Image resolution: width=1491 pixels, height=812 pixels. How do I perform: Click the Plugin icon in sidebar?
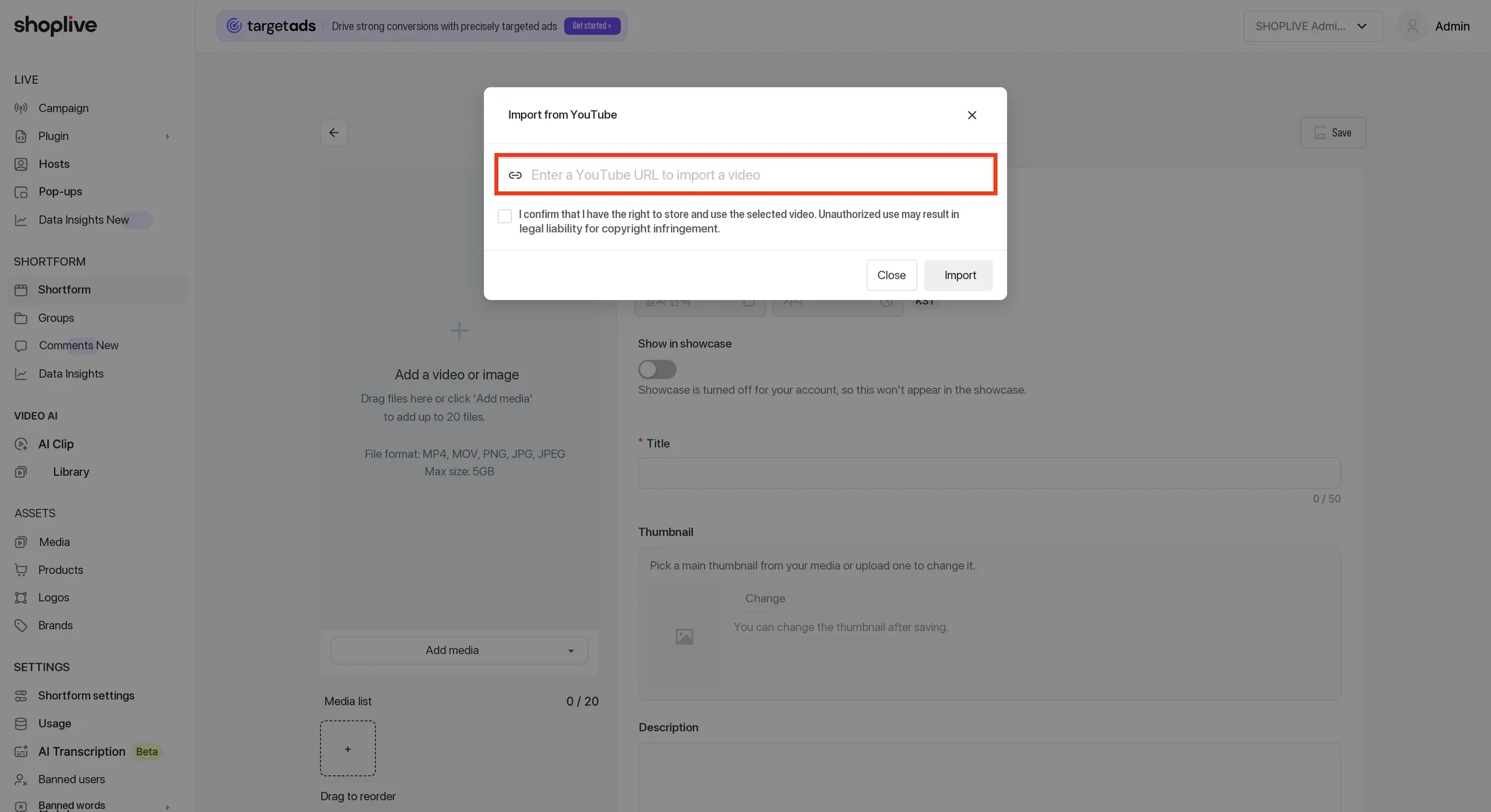pyautogui.click(x=21, y=136)
